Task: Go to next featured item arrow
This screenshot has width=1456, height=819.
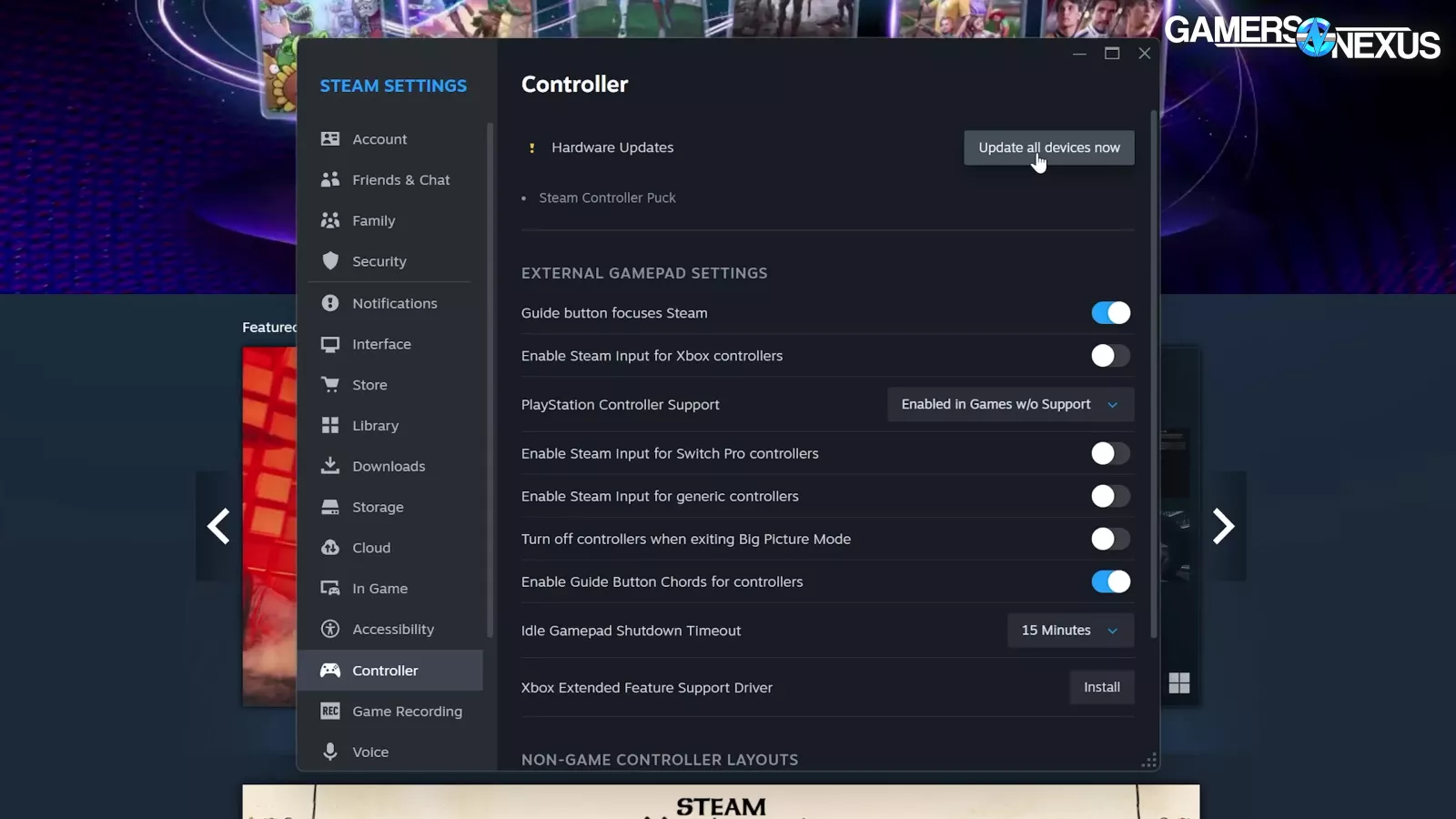Action: tap(1224, 526)
